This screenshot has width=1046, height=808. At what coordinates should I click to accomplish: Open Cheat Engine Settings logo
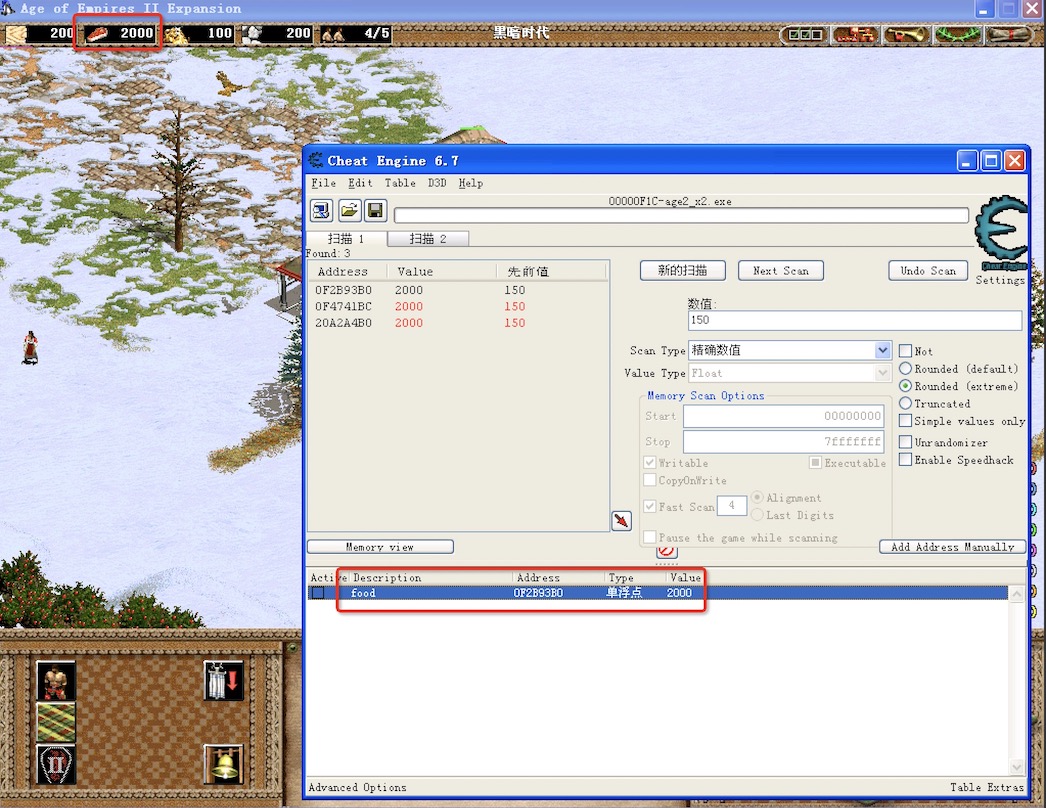coord(1000,233)
